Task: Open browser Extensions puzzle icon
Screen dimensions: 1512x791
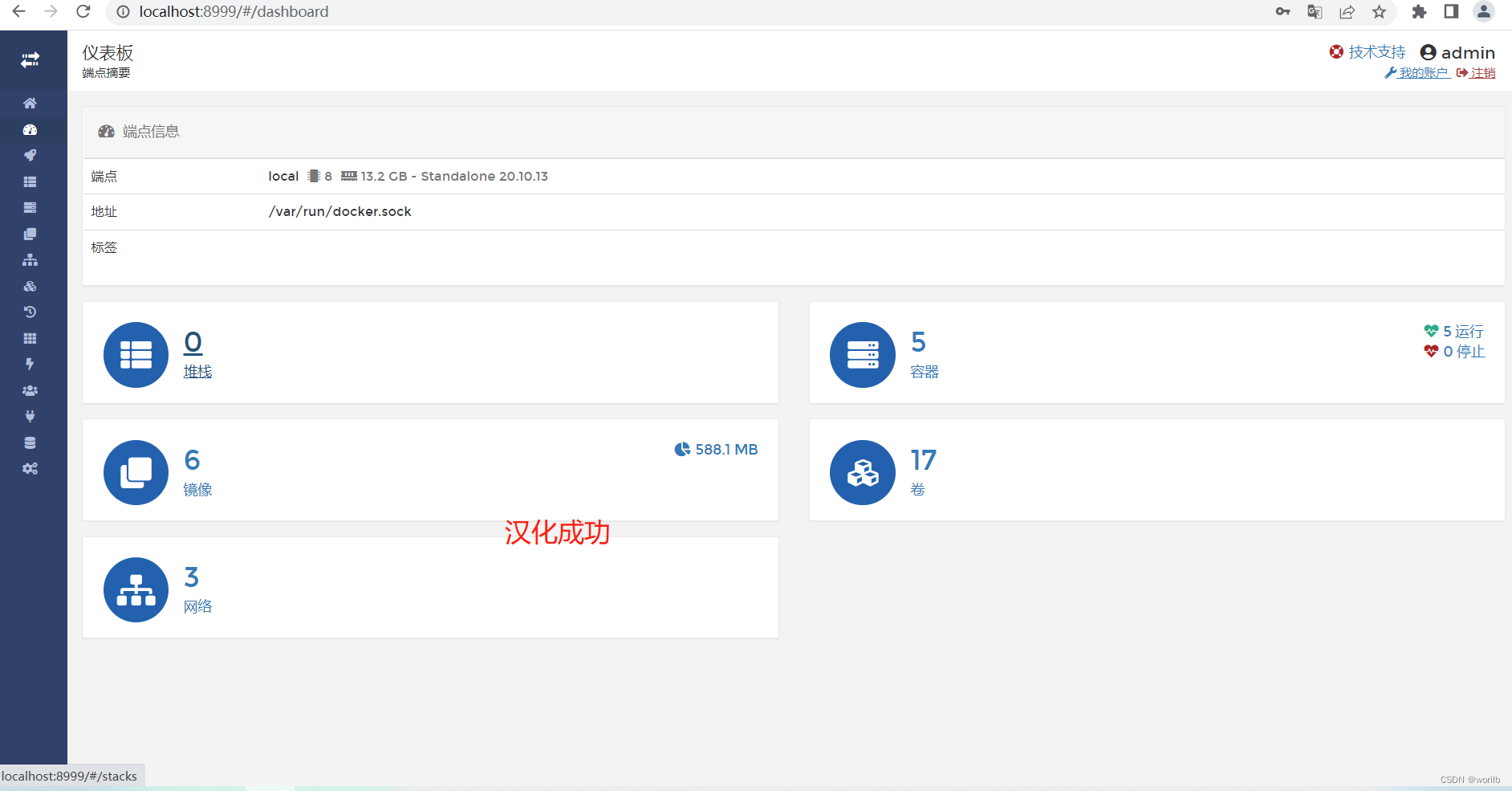Action: click(1419, 11)
